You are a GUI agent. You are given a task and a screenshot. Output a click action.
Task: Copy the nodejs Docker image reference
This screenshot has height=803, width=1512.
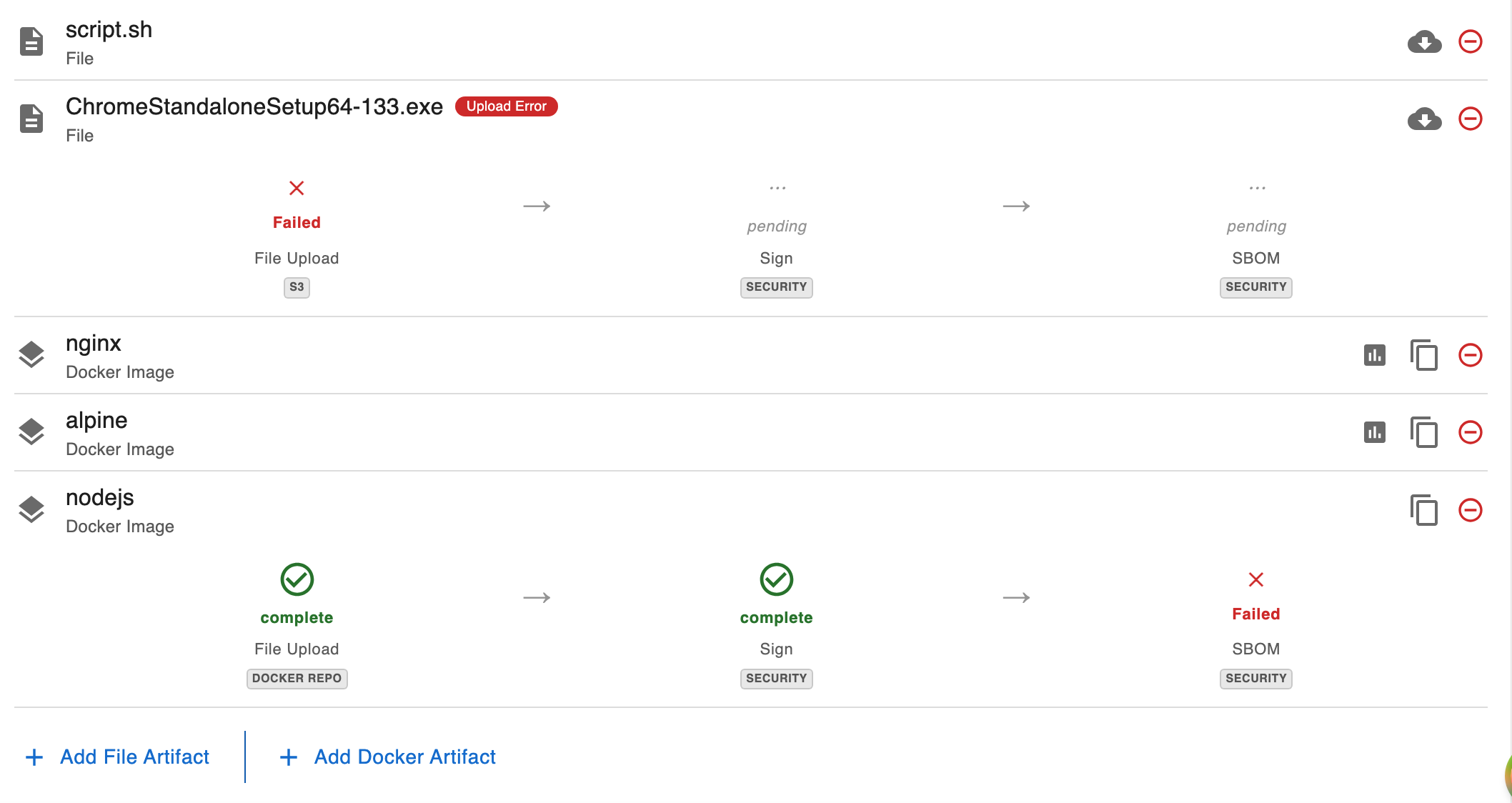[1424, 510]
